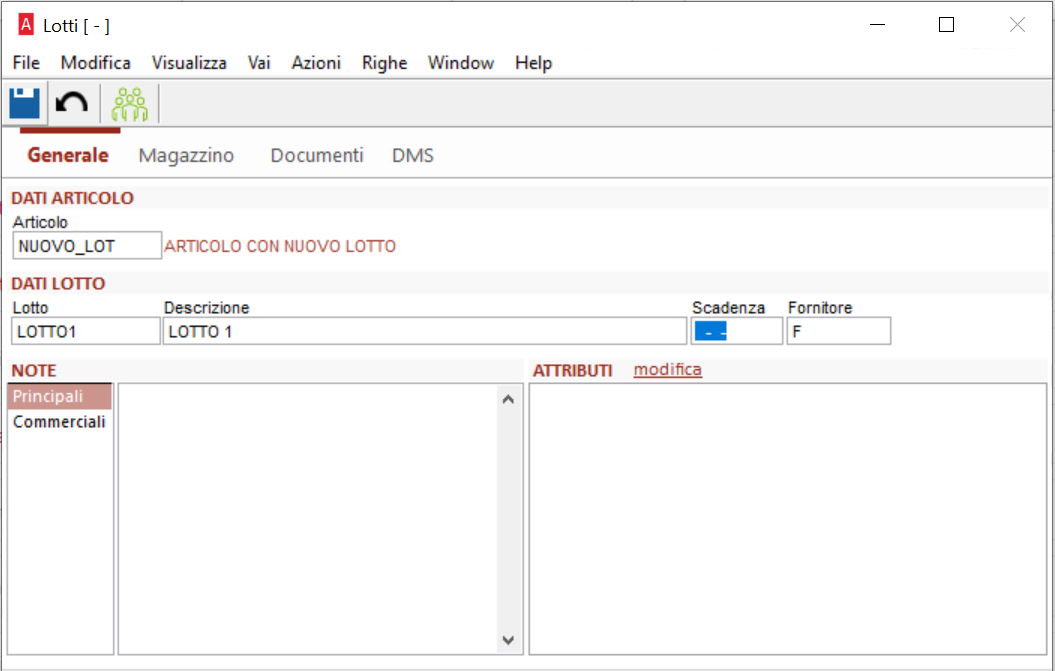Click the Descrizione field with LOTTO 1
This screenshot has height=671, width=1055.
point(425,331)
